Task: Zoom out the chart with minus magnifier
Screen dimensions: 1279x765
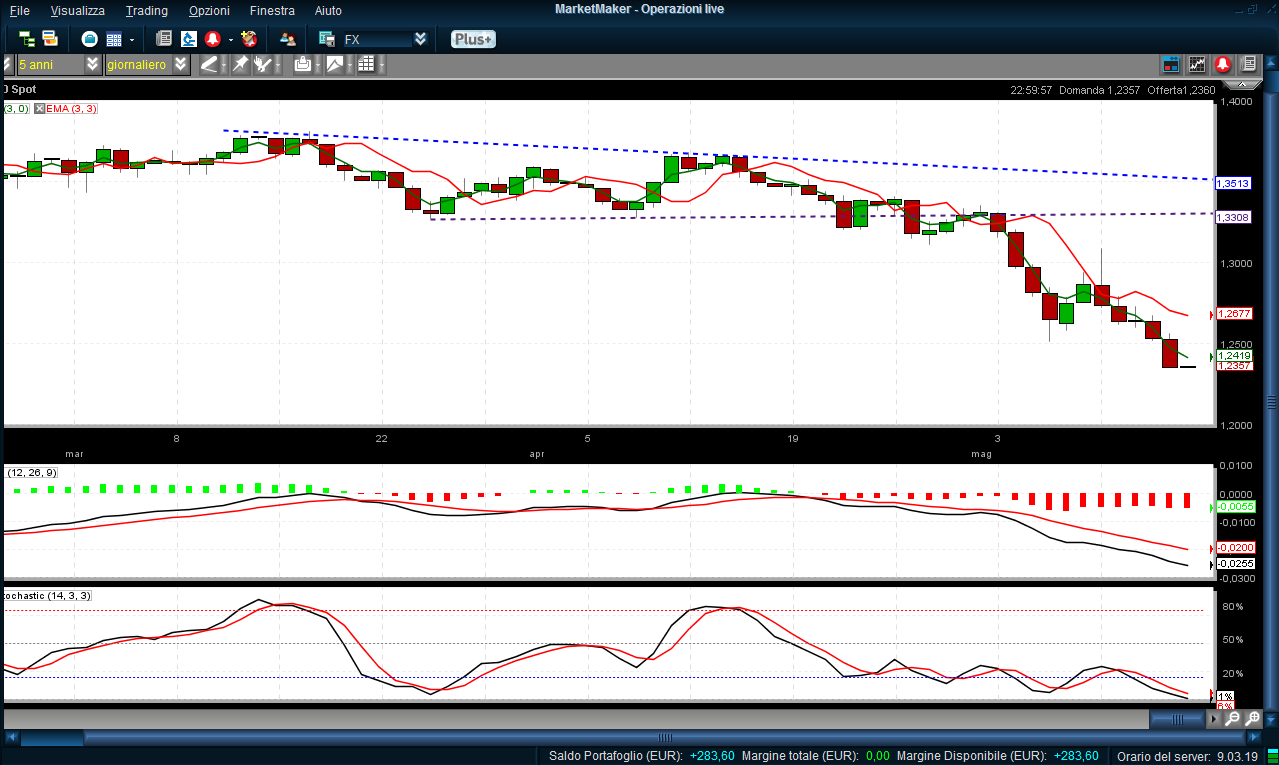Action: 1233,718
